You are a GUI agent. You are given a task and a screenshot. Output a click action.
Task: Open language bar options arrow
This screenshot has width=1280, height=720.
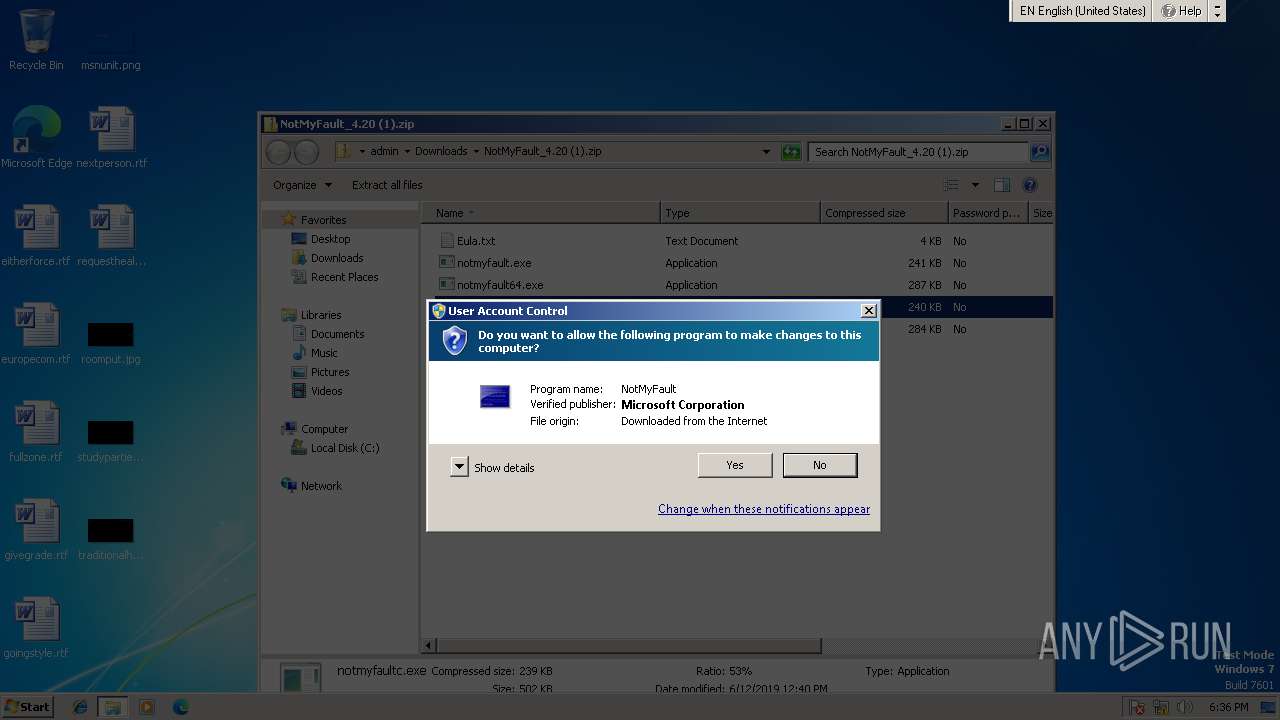click(1217, 11)
